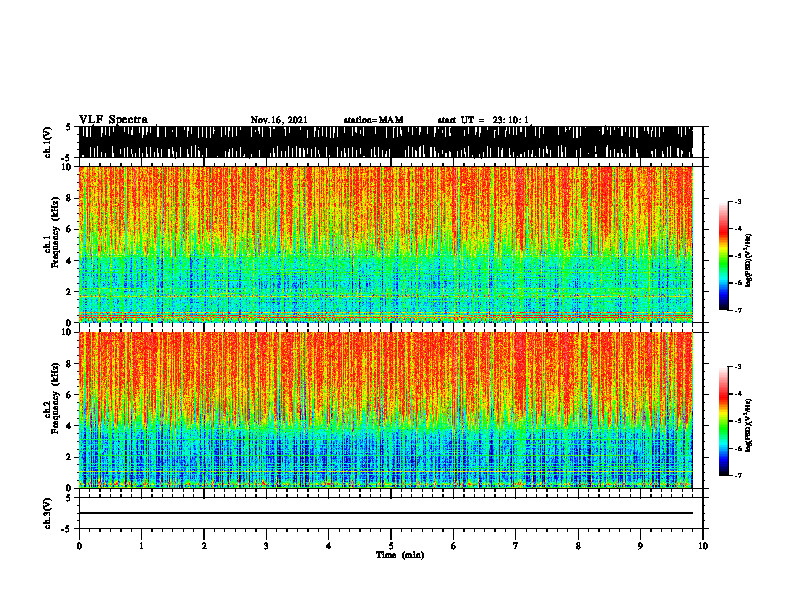Click the time axis tick label "7"
This screenshot has height=612, width=792.
pyautogui.click(x=516, y=546)
